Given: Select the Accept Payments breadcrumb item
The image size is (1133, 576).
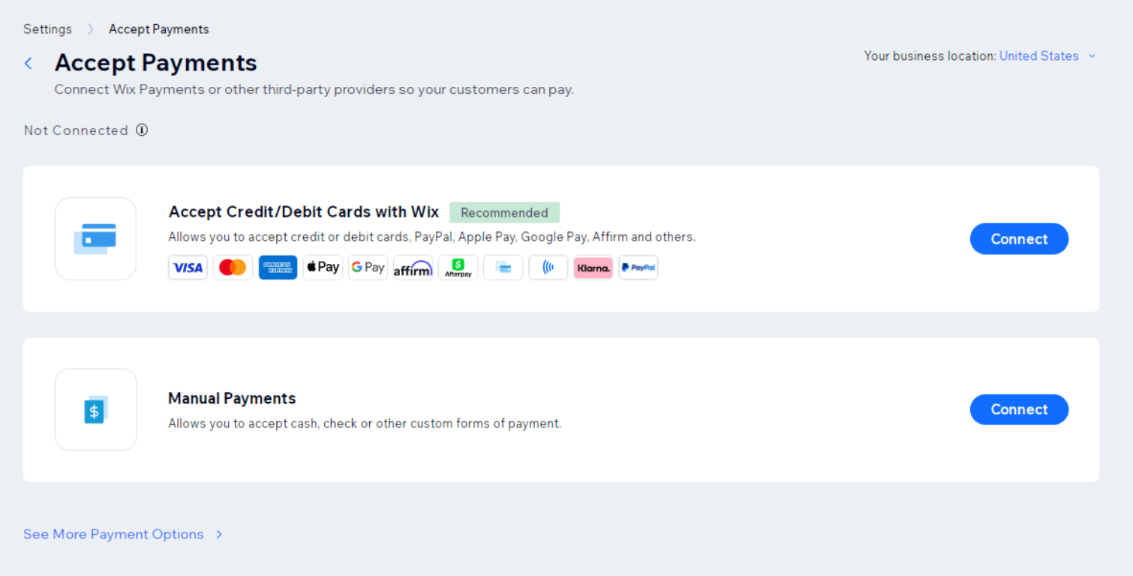Looking at the screenshot, I should tap(159, 29).
